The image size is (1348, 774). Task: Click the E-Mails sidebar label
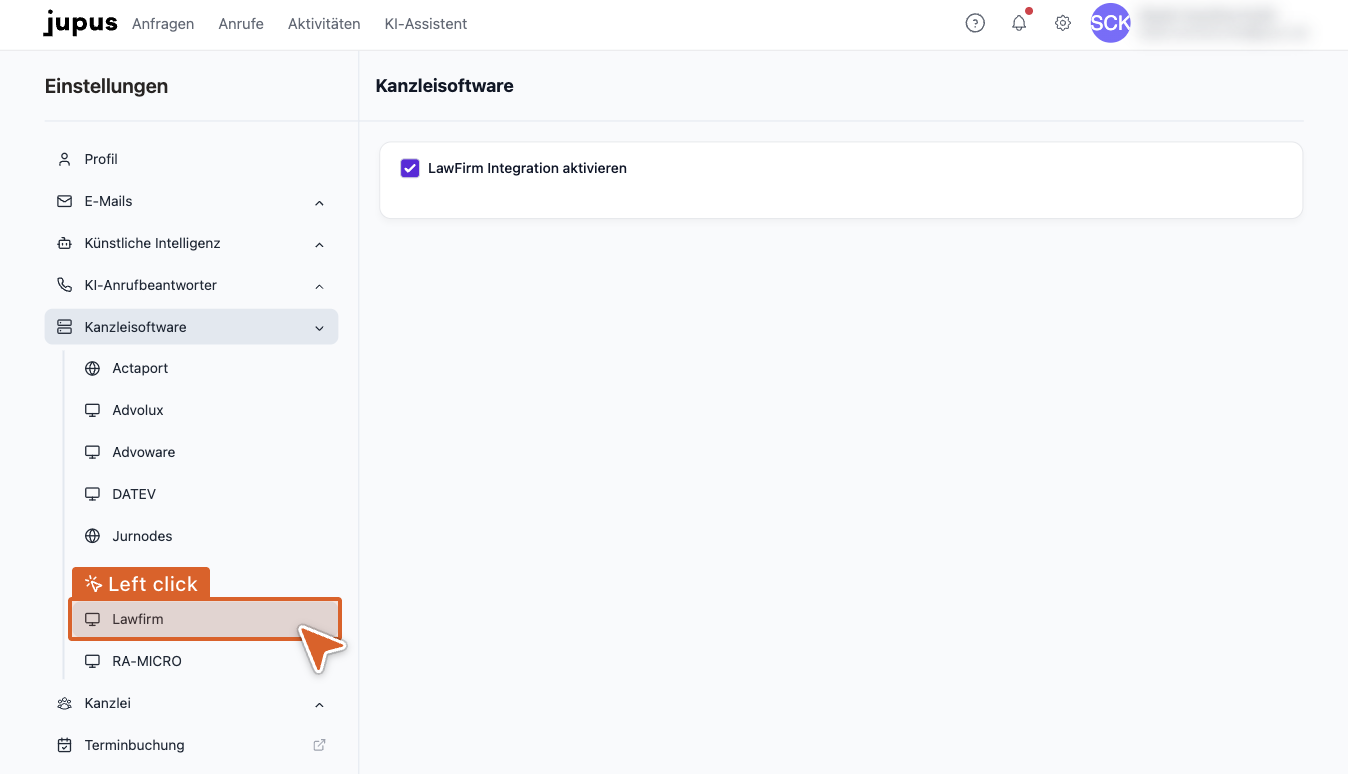pyautogui.click(x=108, y=201)
